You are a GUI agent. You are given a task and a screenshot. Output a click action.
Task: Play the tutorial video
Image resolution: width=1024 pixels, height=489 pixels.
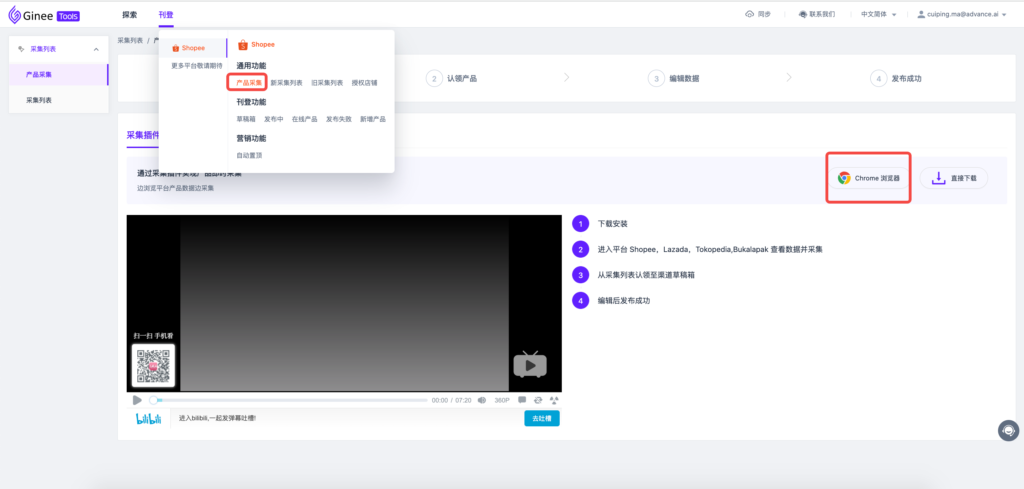pos(137,400)
